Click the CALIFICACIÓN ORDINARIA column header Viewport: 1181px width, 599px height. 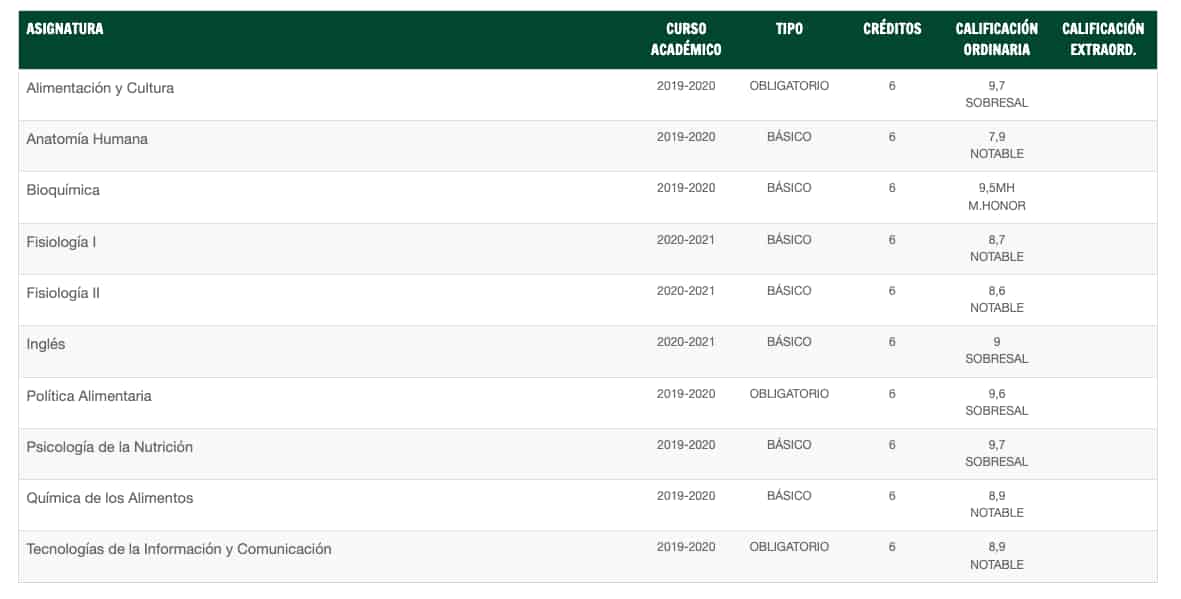point(996,39)
